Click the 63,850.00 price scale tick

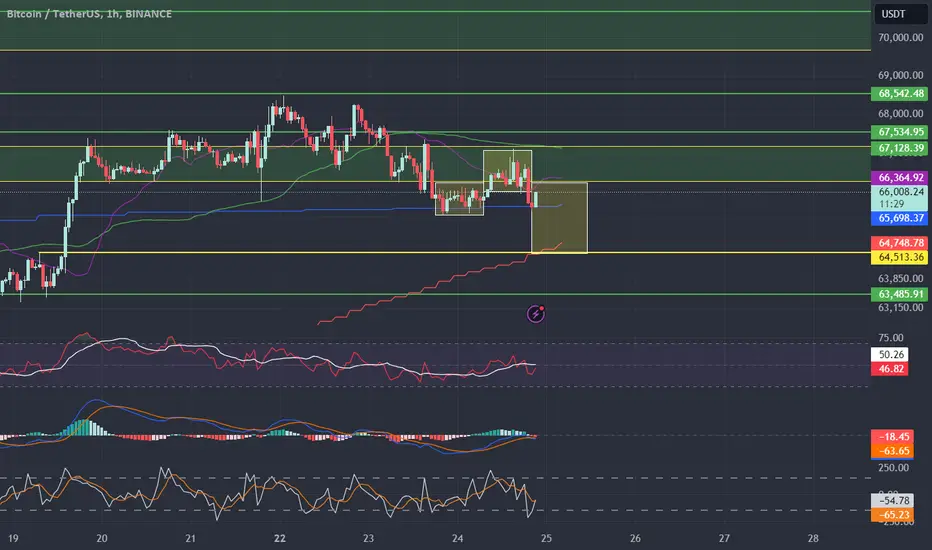900,278
